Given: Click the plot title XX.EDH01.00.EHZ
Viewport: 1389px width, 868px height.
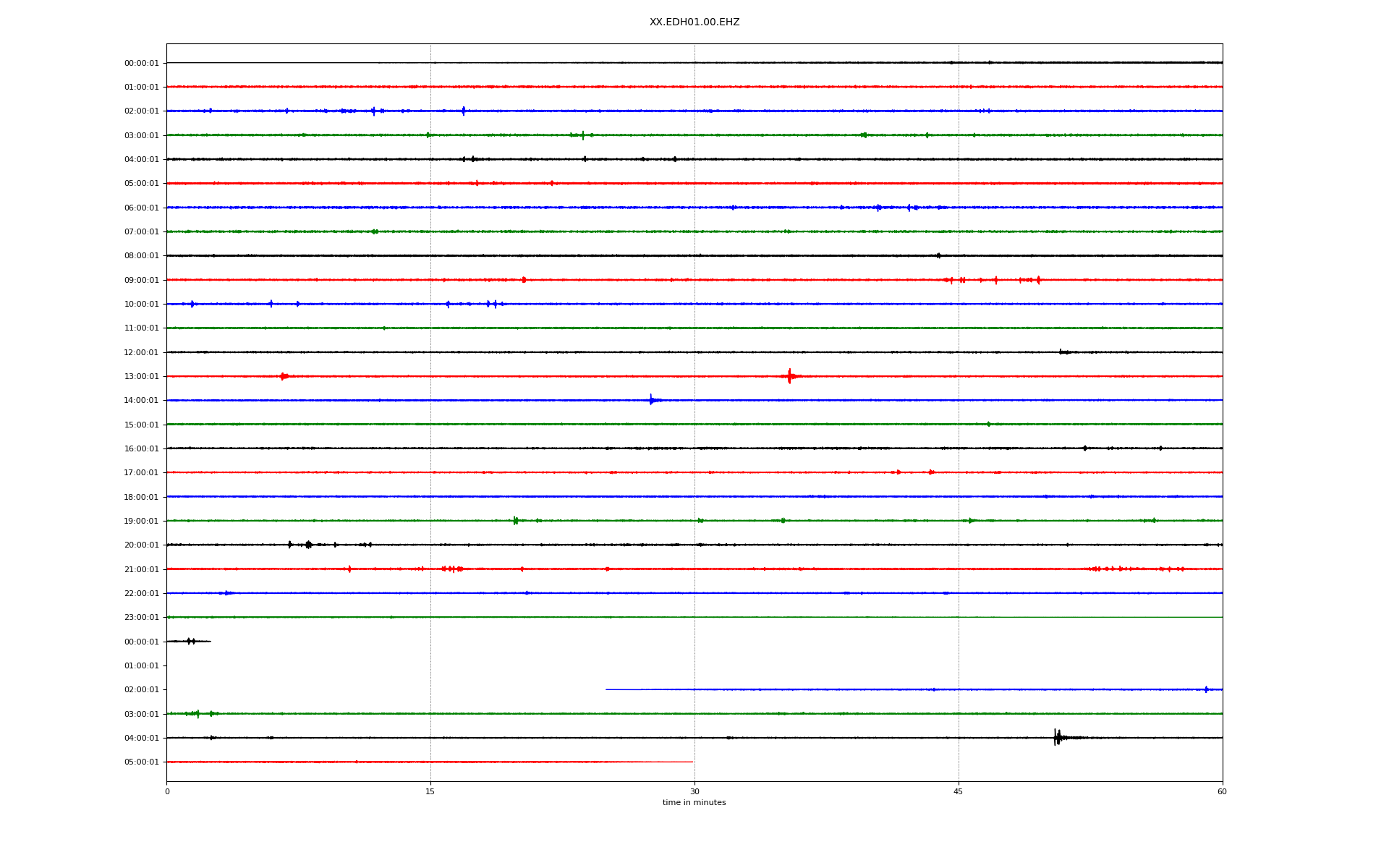Looking at the screenshot, I should point(694,22).
